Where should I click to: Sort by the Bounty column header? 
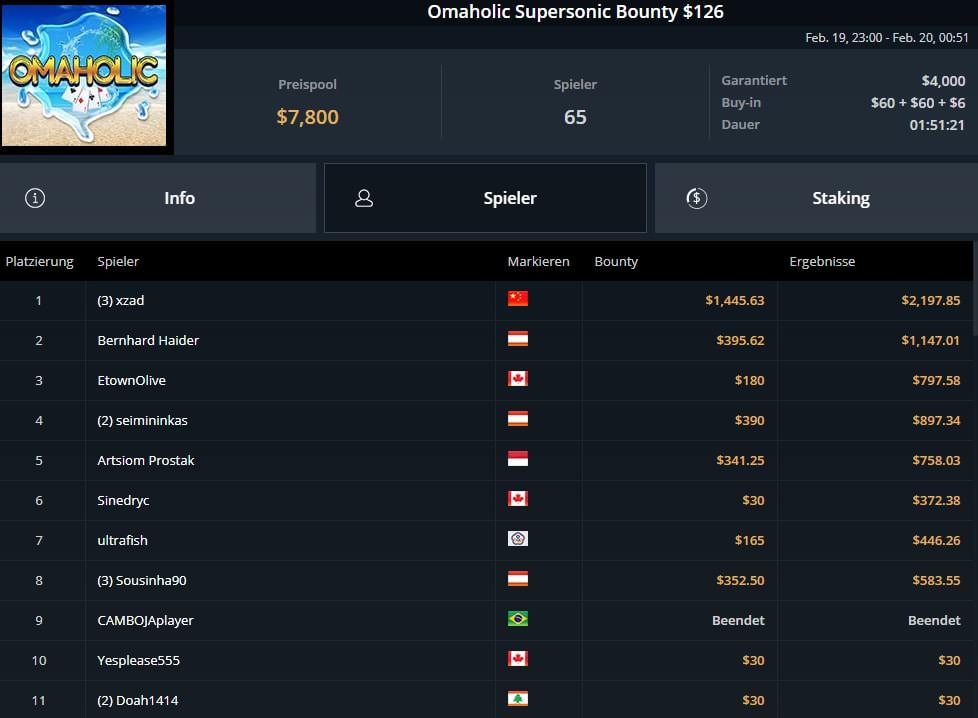coord(616,261)
